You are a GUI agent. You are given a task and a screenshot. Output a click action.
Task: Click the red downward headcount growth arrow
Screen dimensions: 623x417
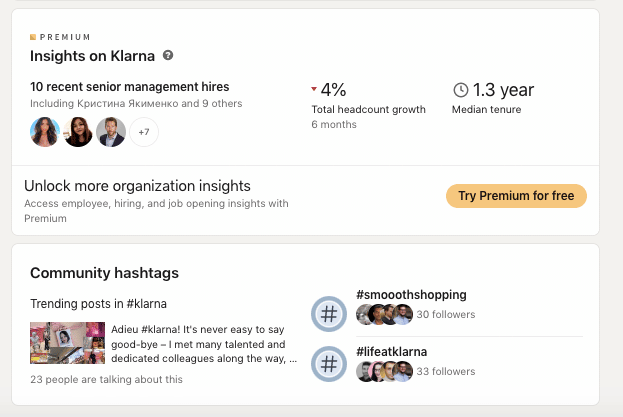[x=314, y=89]
